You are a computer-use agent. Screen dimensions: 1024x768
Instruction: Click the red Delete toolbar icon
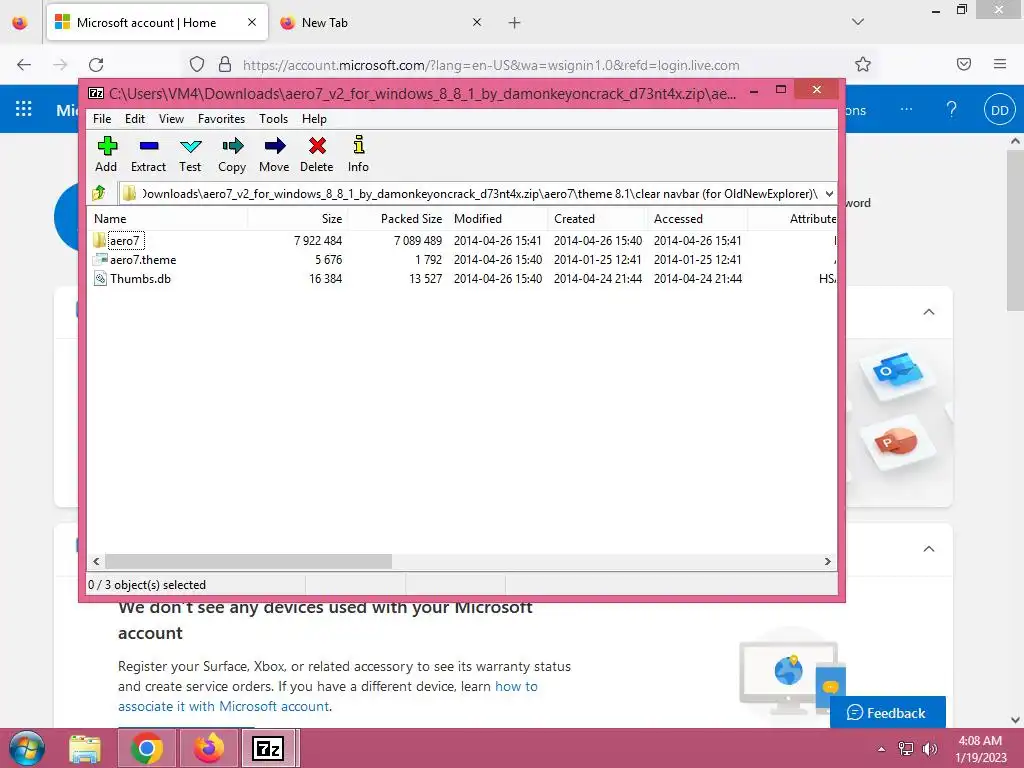click(x=317, y=154)
